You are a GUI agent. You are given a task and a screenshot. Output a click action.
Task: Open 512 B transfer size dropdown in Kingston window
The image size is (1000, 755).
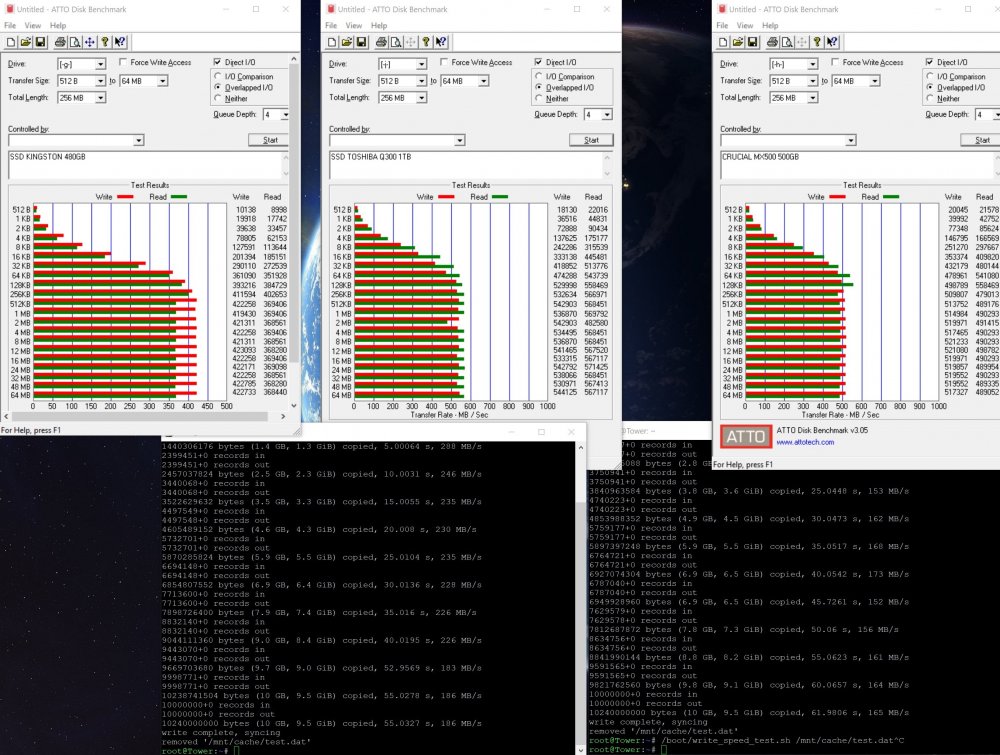100,81
